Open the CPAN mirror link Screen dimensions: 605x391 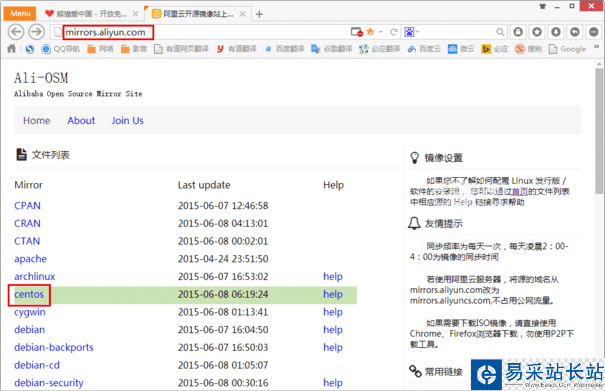point(27,205)
